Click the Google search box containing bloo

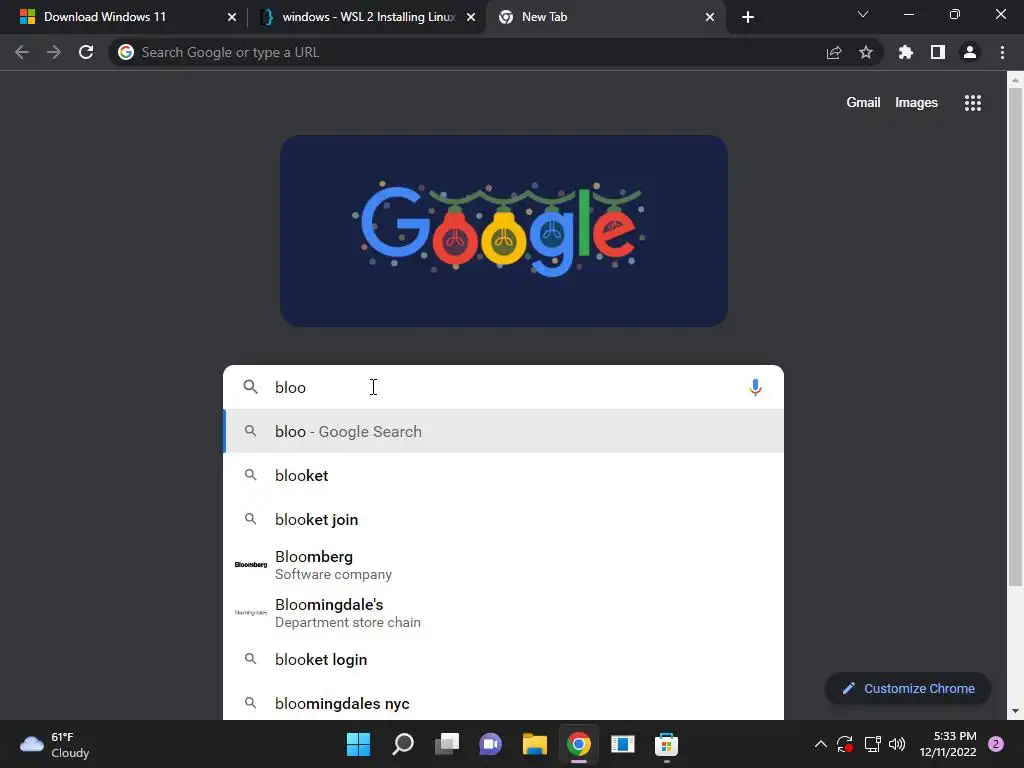tap(503, 387)
